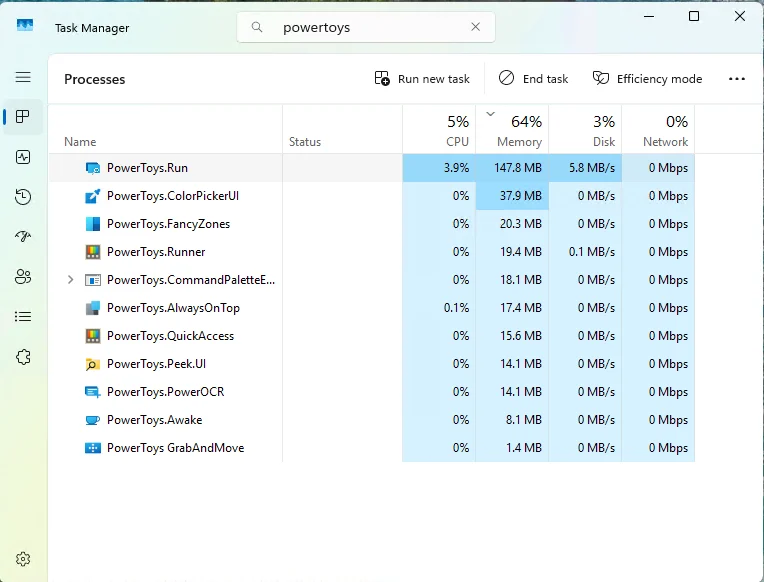Click the PowerToys GrabAndMove icon

click(x=93, y=448)
